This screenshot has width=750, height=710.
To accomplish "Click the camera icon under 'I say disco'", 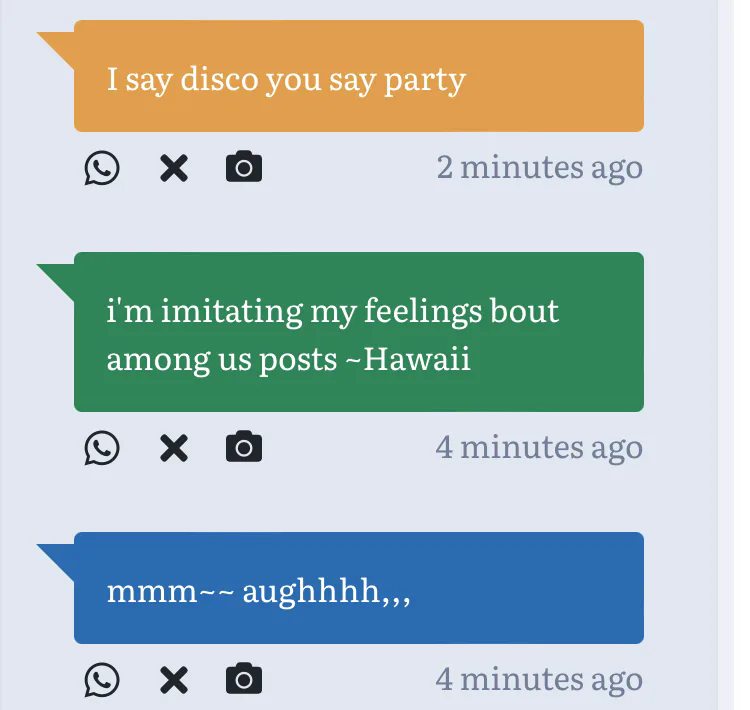I will [244, 167].
